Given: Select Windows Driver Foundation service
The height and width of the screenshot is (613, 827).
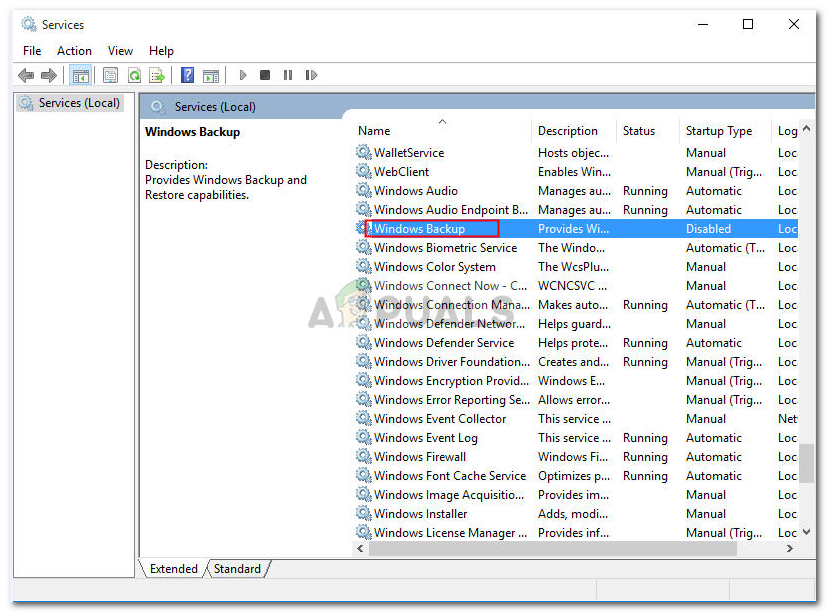Looking at the screenshot, I should pos(575,361).
